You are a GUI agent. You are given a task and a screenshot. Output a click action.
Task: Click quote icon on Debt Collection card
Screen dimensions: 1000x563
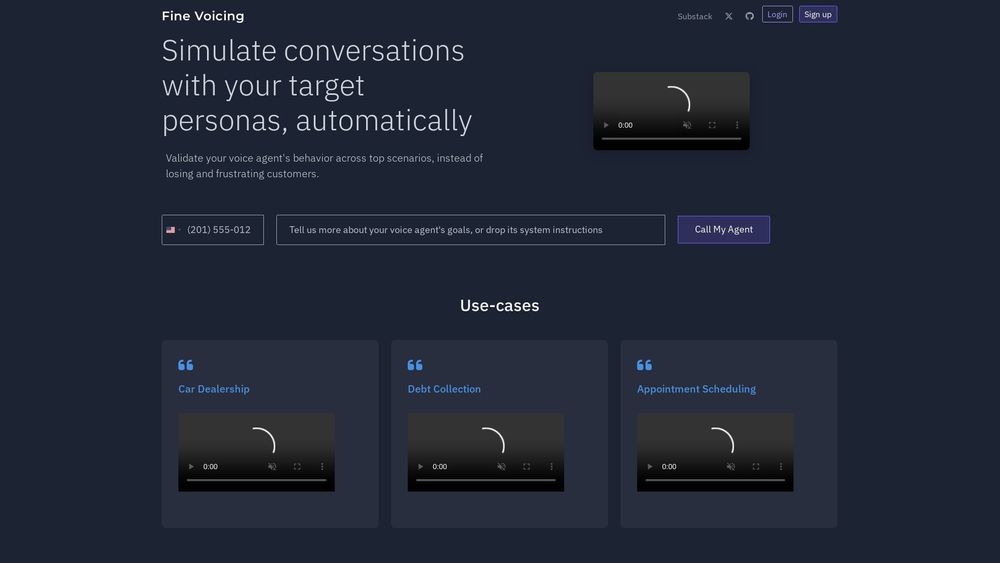tap(415, 365)
